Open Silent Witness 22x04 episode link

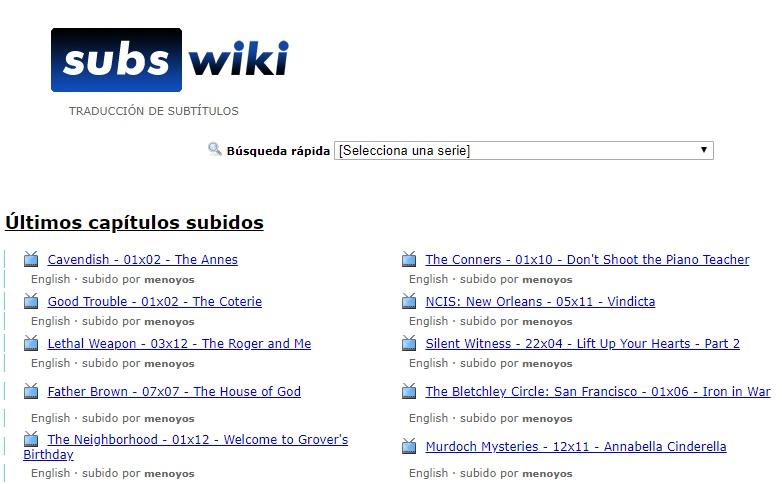click(x=582, y=344)
